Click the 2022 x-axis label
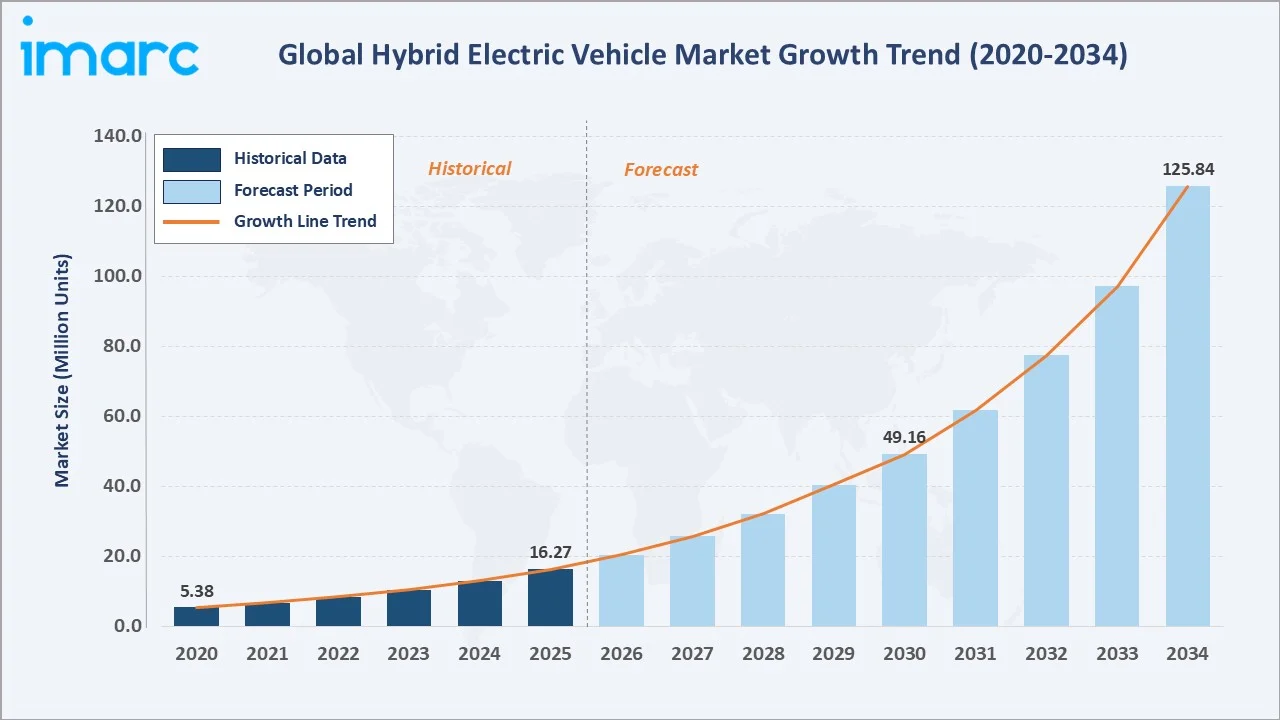The width and height of the screenshot is (1280, 720). pos(338,654)
